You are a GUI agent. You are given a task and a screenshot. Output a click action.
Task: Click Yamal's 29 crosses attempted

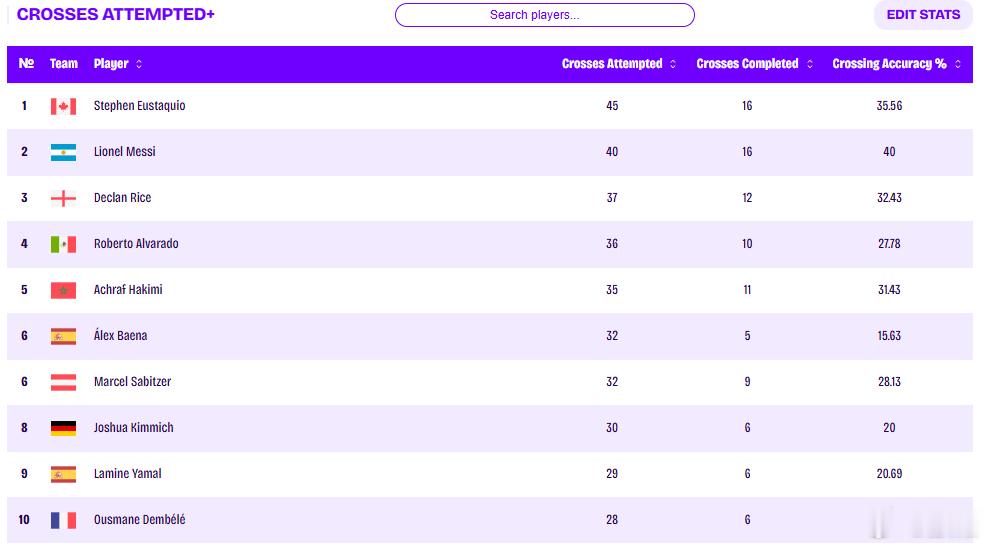(x=612, y=474)
